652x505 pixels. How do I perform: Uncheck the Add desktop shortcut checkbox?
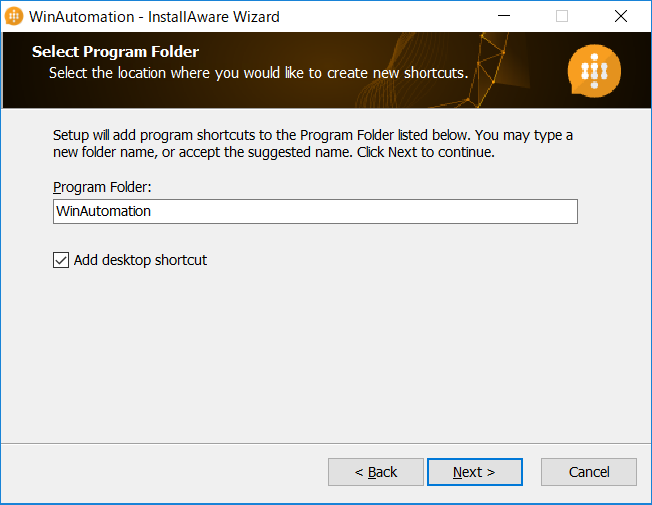pos(61,260)
